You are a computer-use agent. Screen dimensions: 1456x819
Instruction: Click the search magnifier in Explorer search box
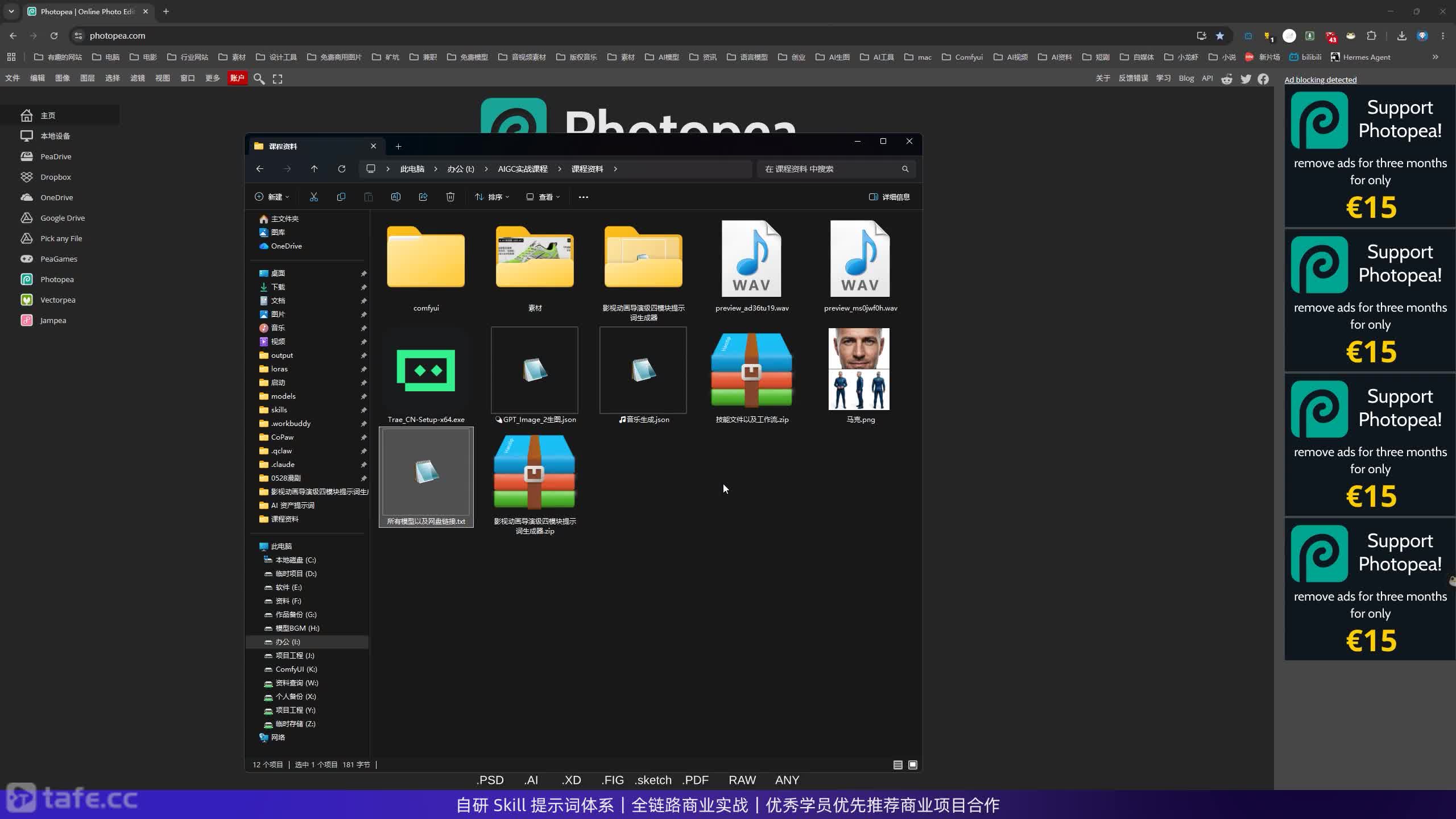tap(905, 169)
